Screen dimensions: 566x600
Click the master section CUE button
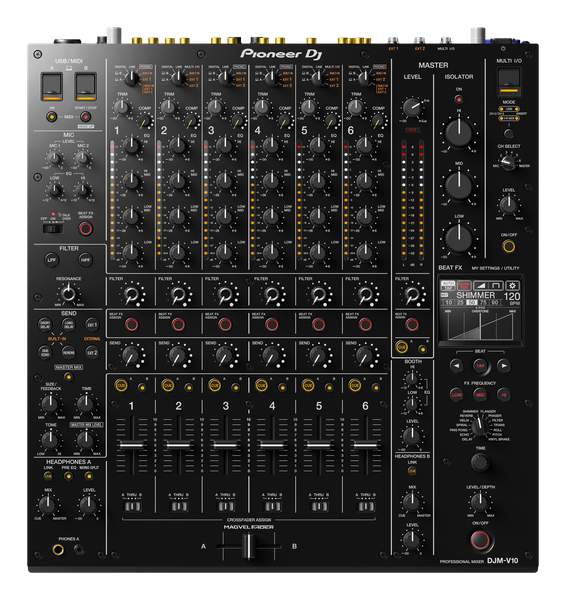tap(401, 347)
